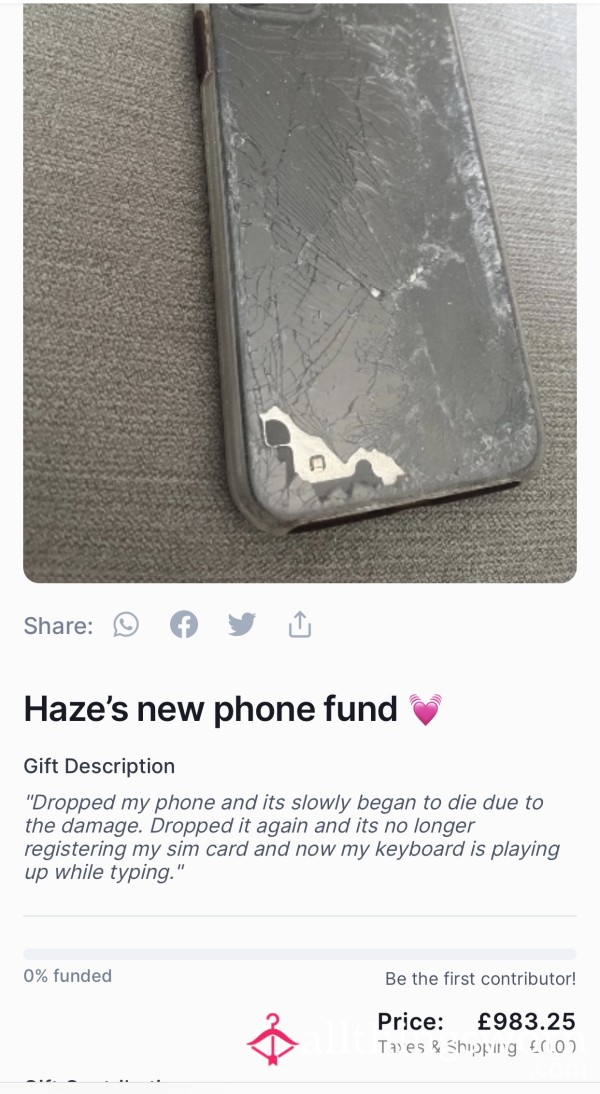Click the Gift Description heading
Viewport: 600px width, 1094px height.
pyautogui.click(x=99, y=766)
